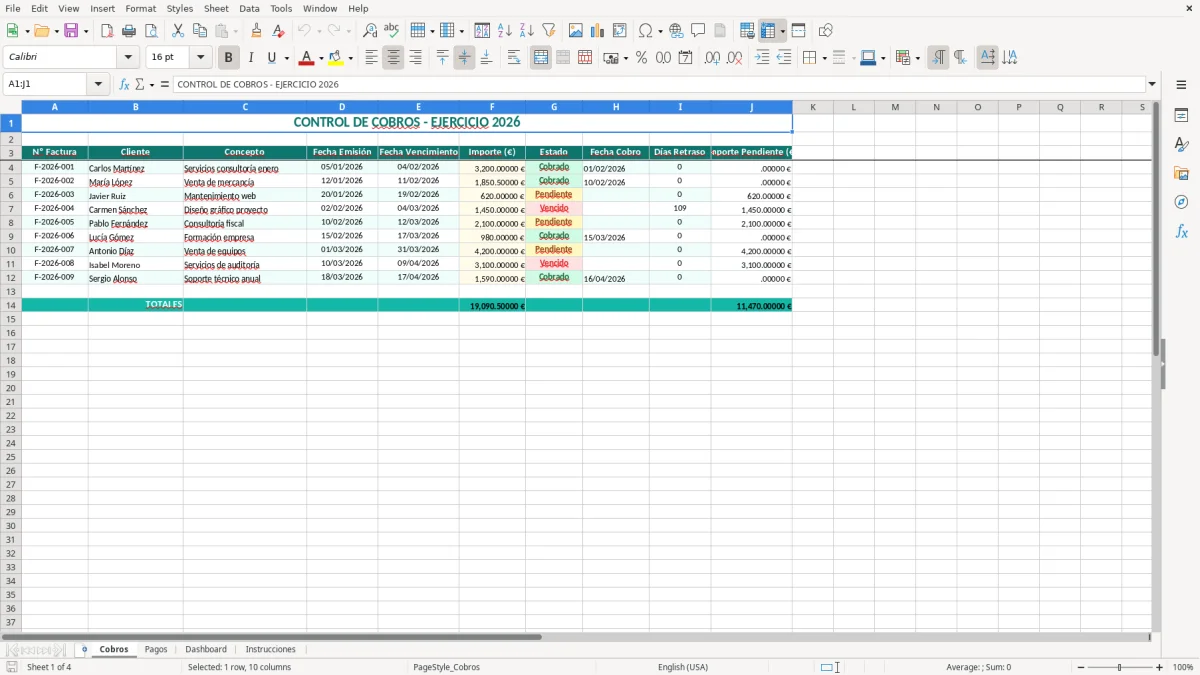Switch to the Pagos sheet tab
Image resolution: width=1200 pixels, height=675 pixels.
point(156,649)
